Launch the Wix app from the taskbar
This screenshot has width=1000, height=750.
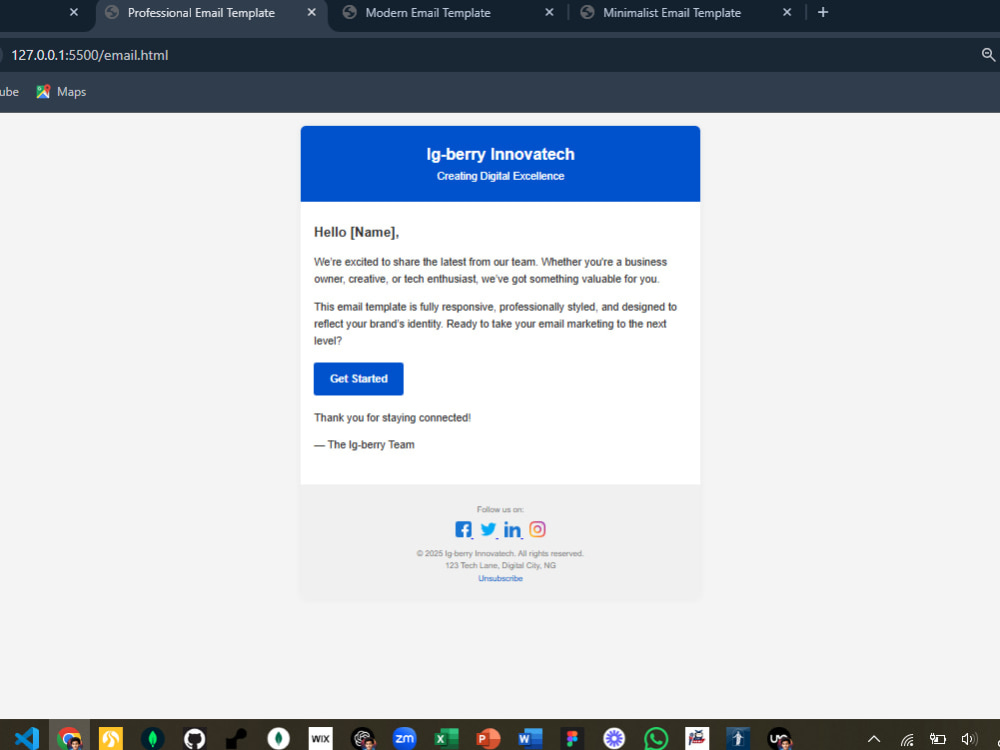pos(320,739)
